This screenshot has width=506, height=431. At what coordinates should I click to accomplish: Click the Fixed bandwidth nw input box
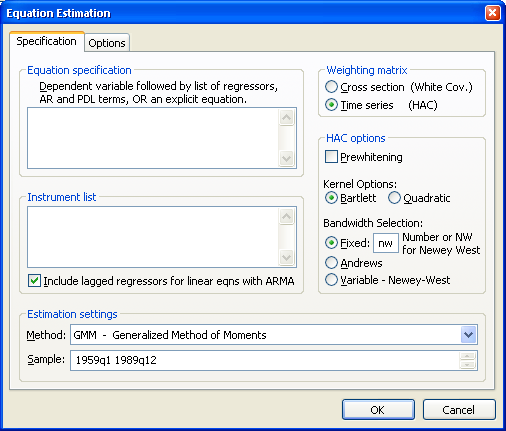386,243
